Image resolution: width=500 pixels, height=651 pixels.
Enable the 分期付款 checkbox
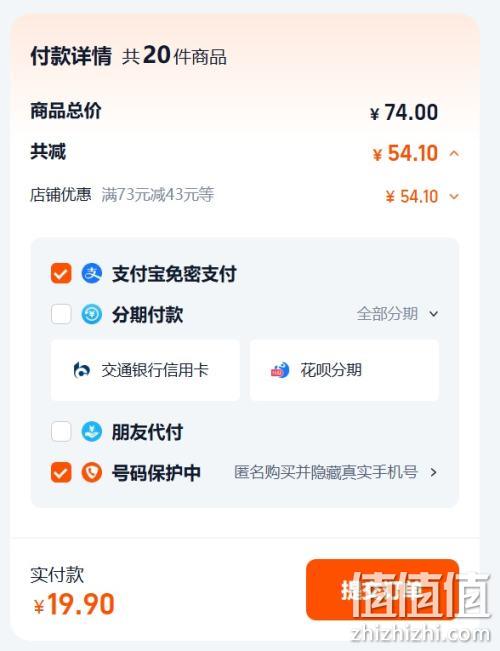point(61,314)
